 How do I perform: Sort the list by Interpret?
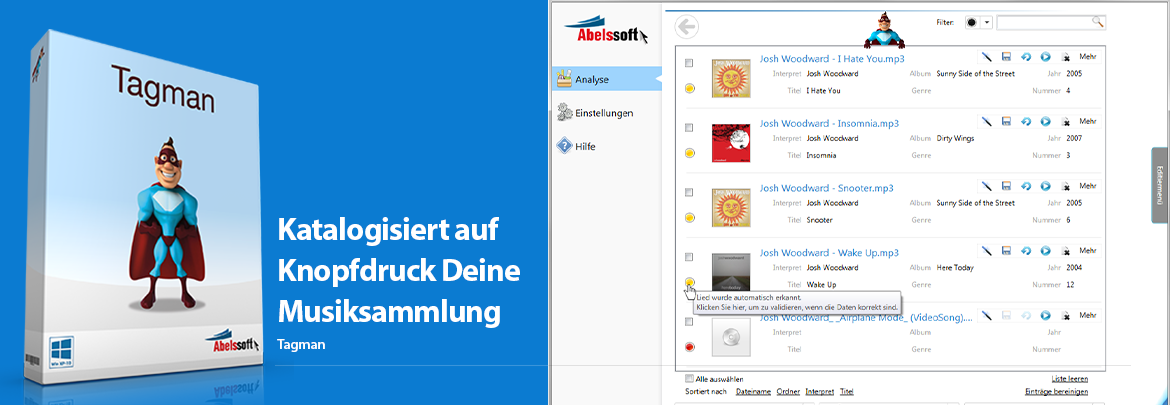[x=819, y=392]
